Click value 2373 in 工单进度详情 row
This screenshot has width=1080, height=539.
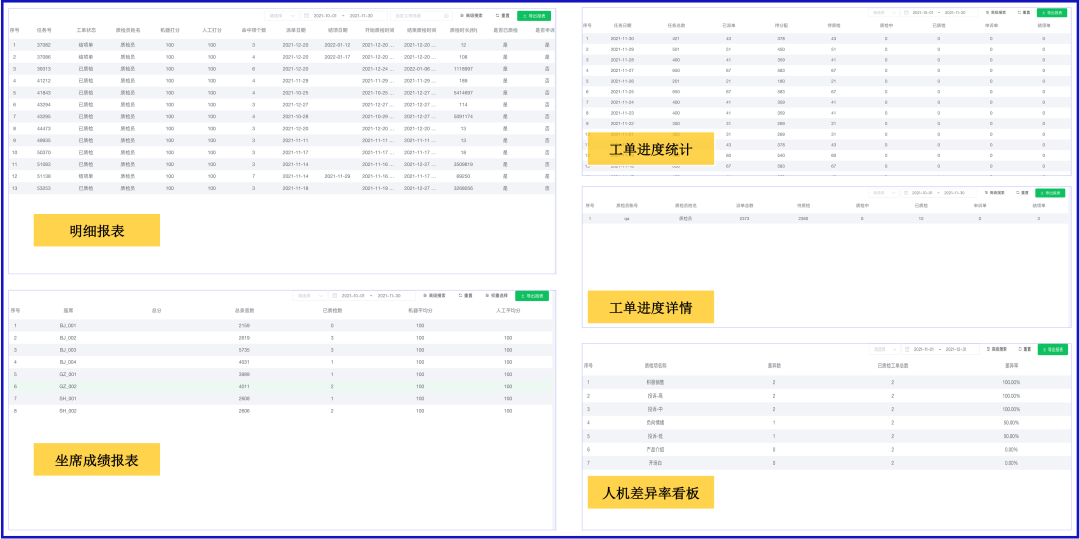coord(744,219)
